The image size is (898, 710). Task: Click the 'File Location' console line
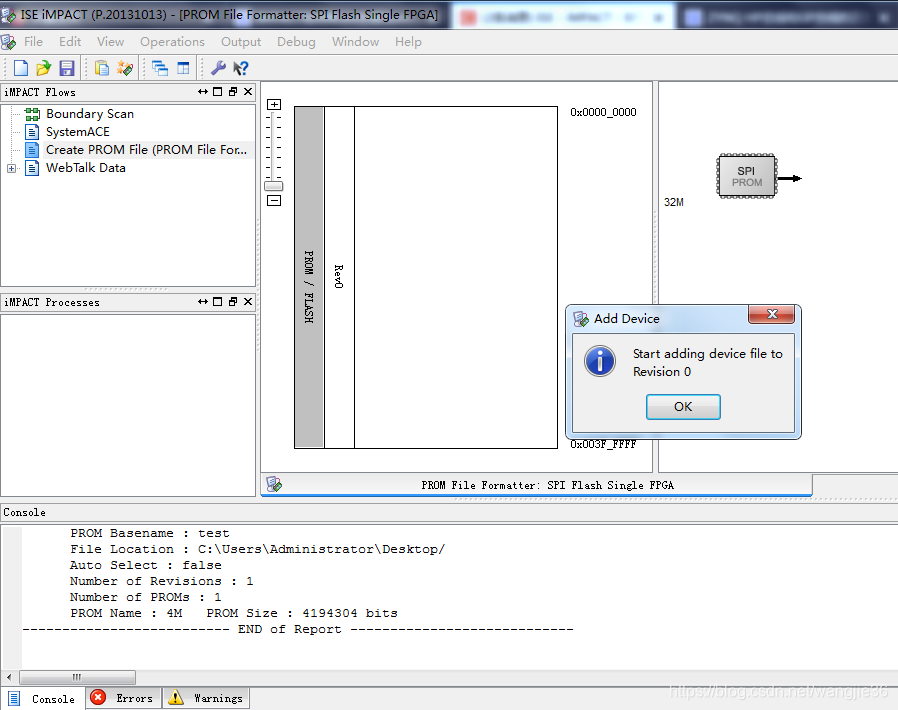pos(258,549)
